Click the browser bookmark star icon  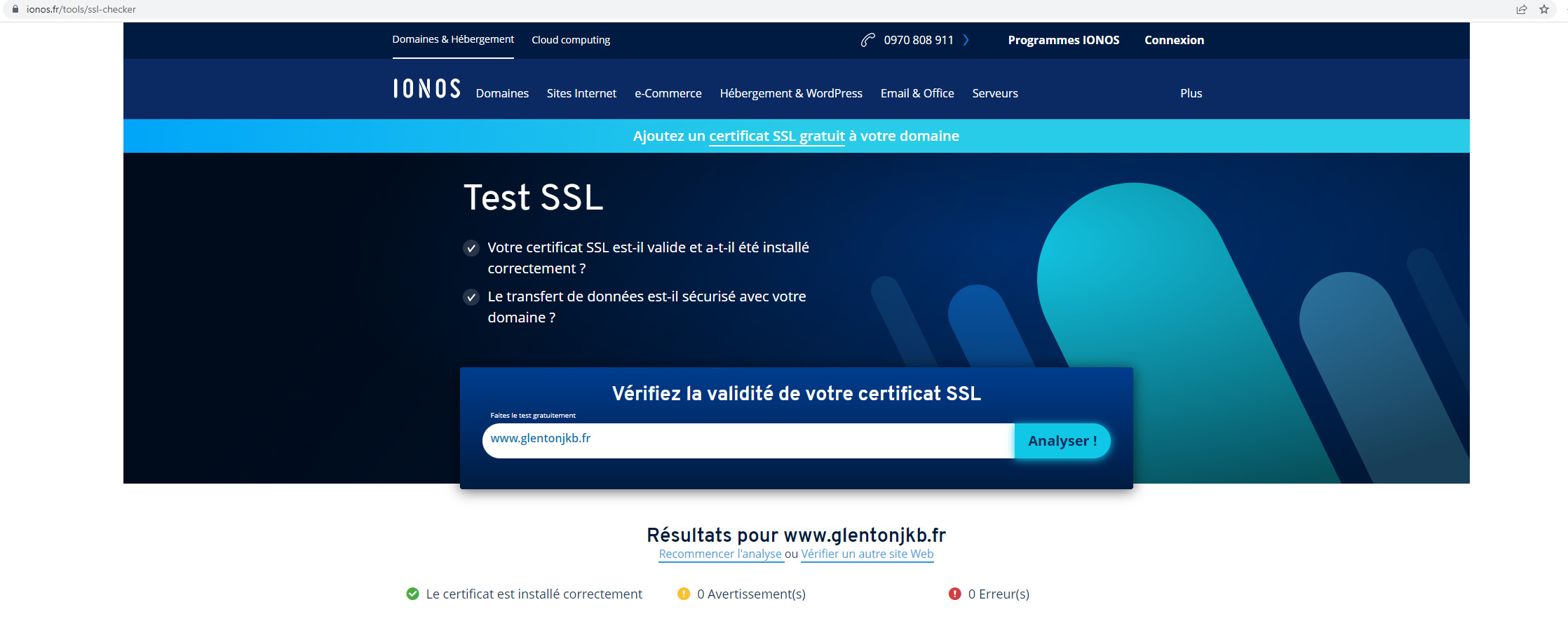click(1543, 9)
